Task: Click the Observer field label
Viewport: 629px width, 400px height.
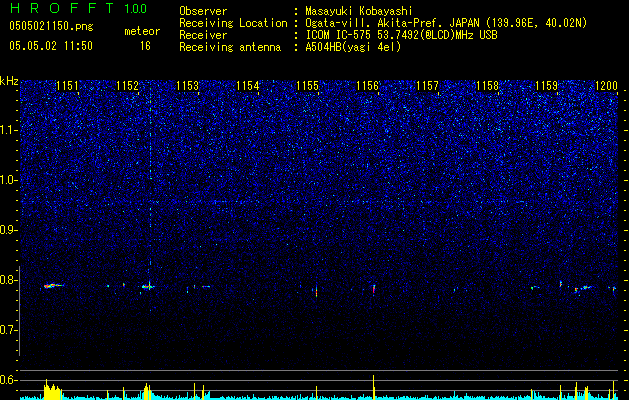Action: pos(203,11)
